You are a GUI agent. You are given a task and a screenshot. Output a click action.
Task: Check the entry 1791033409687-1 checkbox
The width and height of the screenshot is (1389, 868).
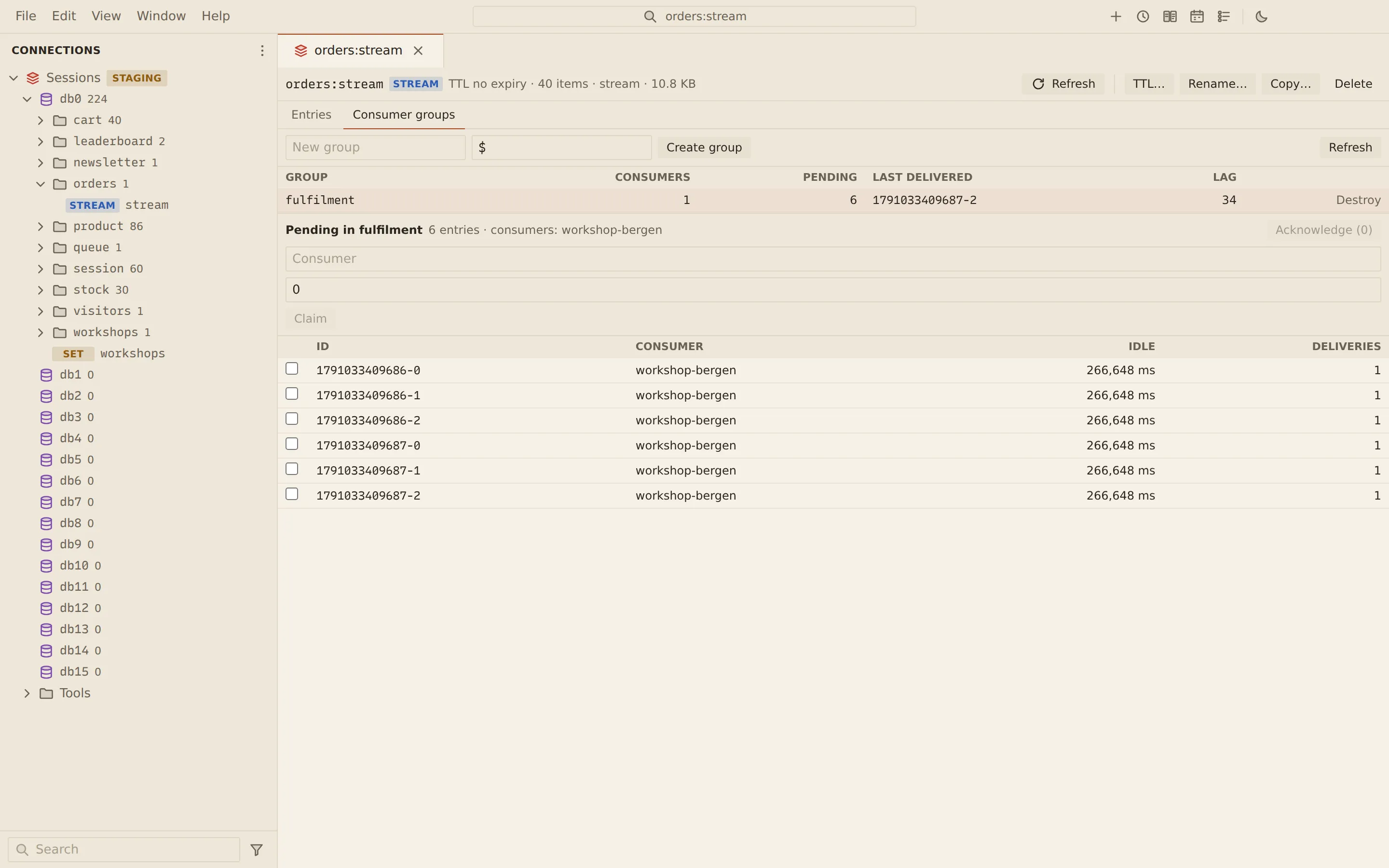click(x=292, y=469)
